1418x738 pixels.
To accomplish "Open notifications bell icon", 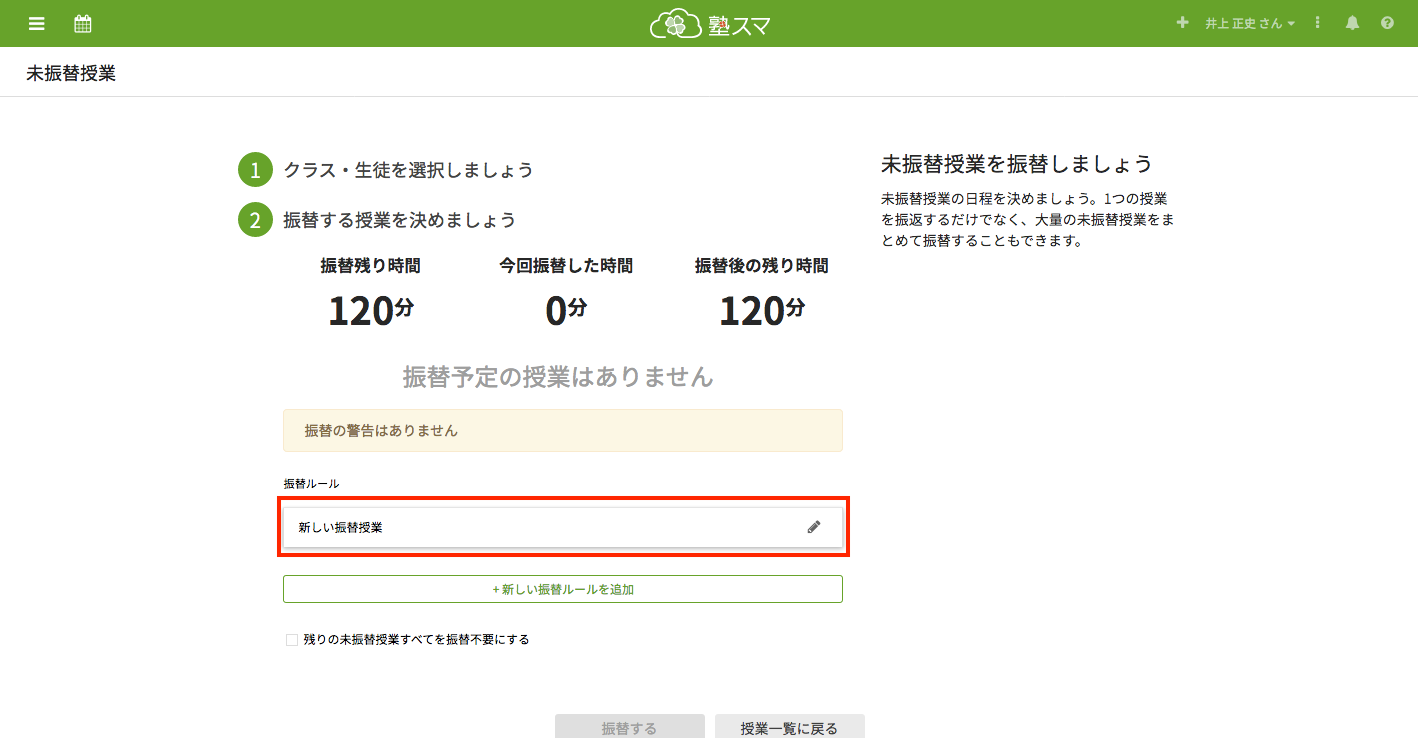I will [x=1352, y=23].
